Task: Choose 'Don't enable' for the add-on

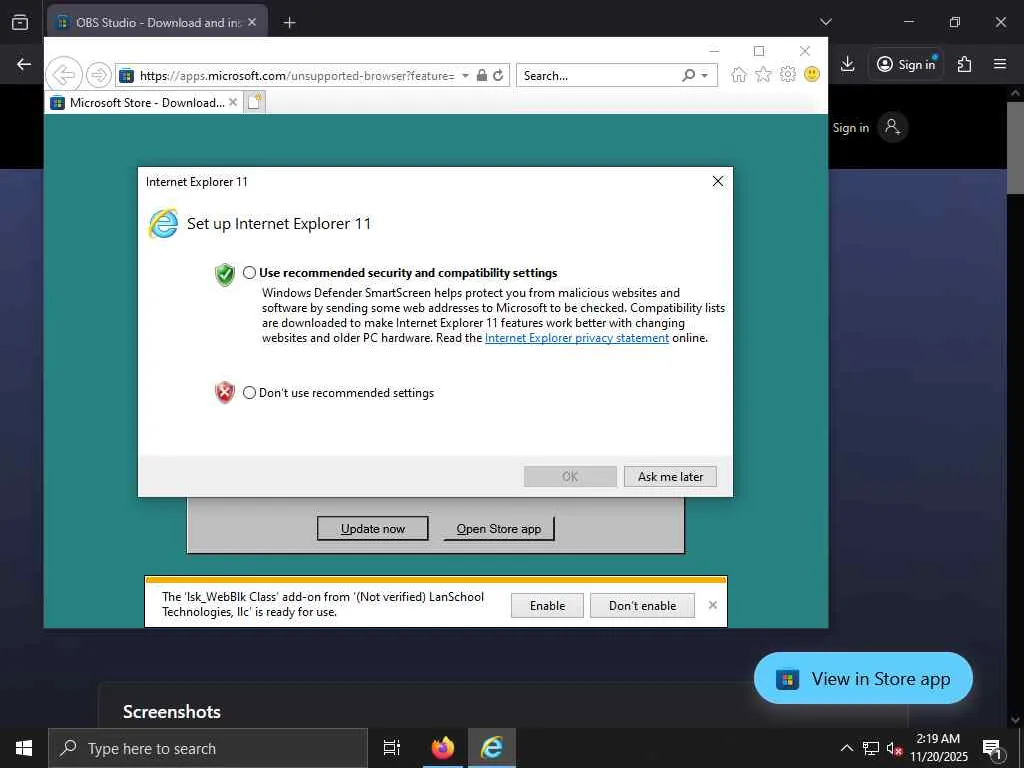Action: tap(642, 605)
